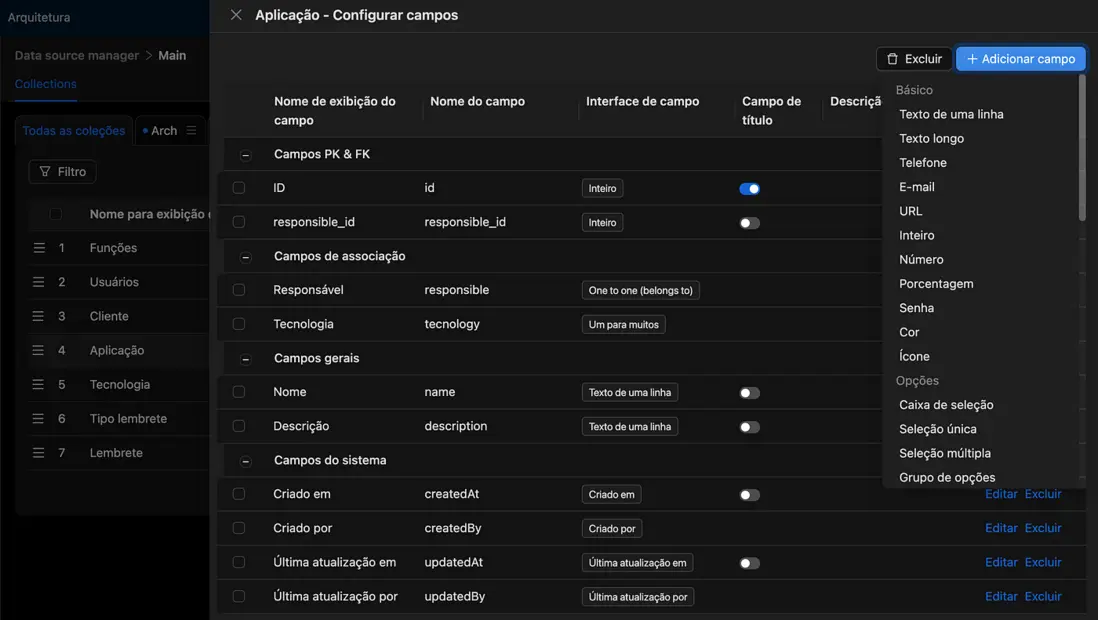Click drag handle icon for Lembrete row
The height and width of the screenshot is (620, 1098).
coord(38,453)
